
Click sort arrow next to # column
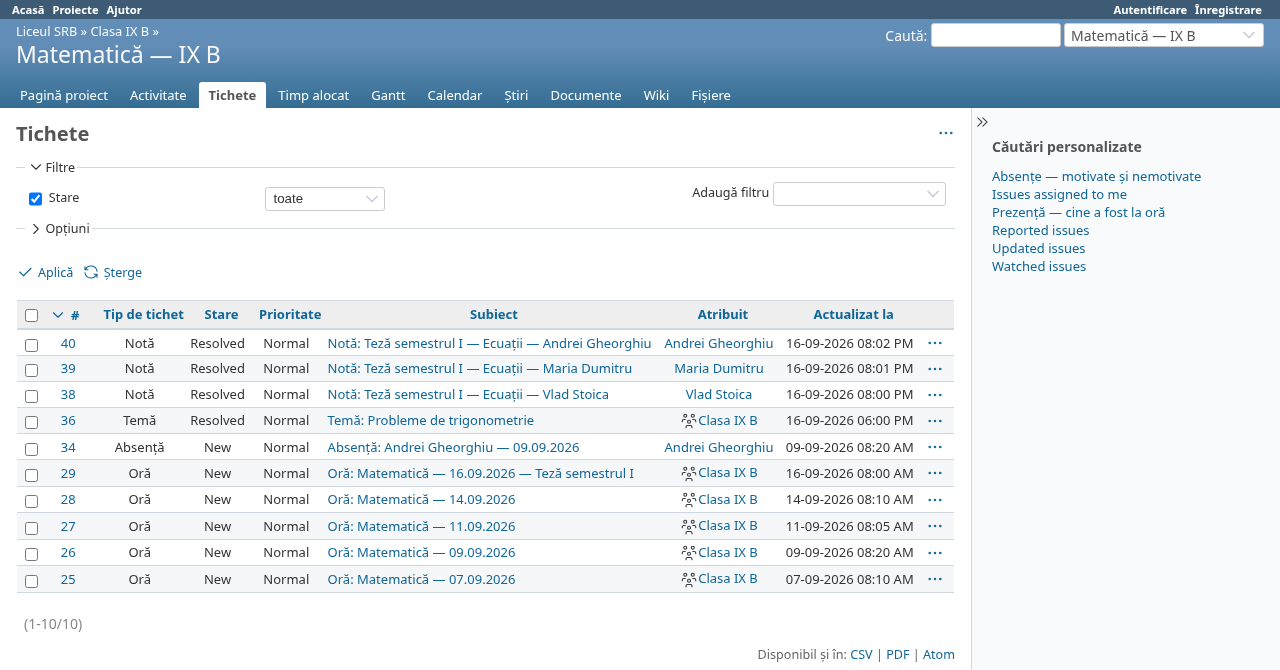(x=58, y=315)
